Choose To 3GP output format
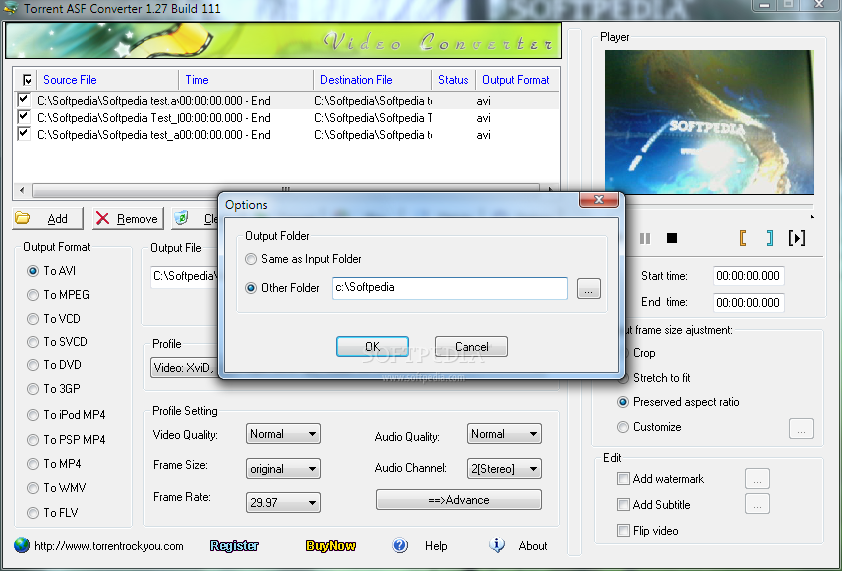 click(x=33, y=389)
